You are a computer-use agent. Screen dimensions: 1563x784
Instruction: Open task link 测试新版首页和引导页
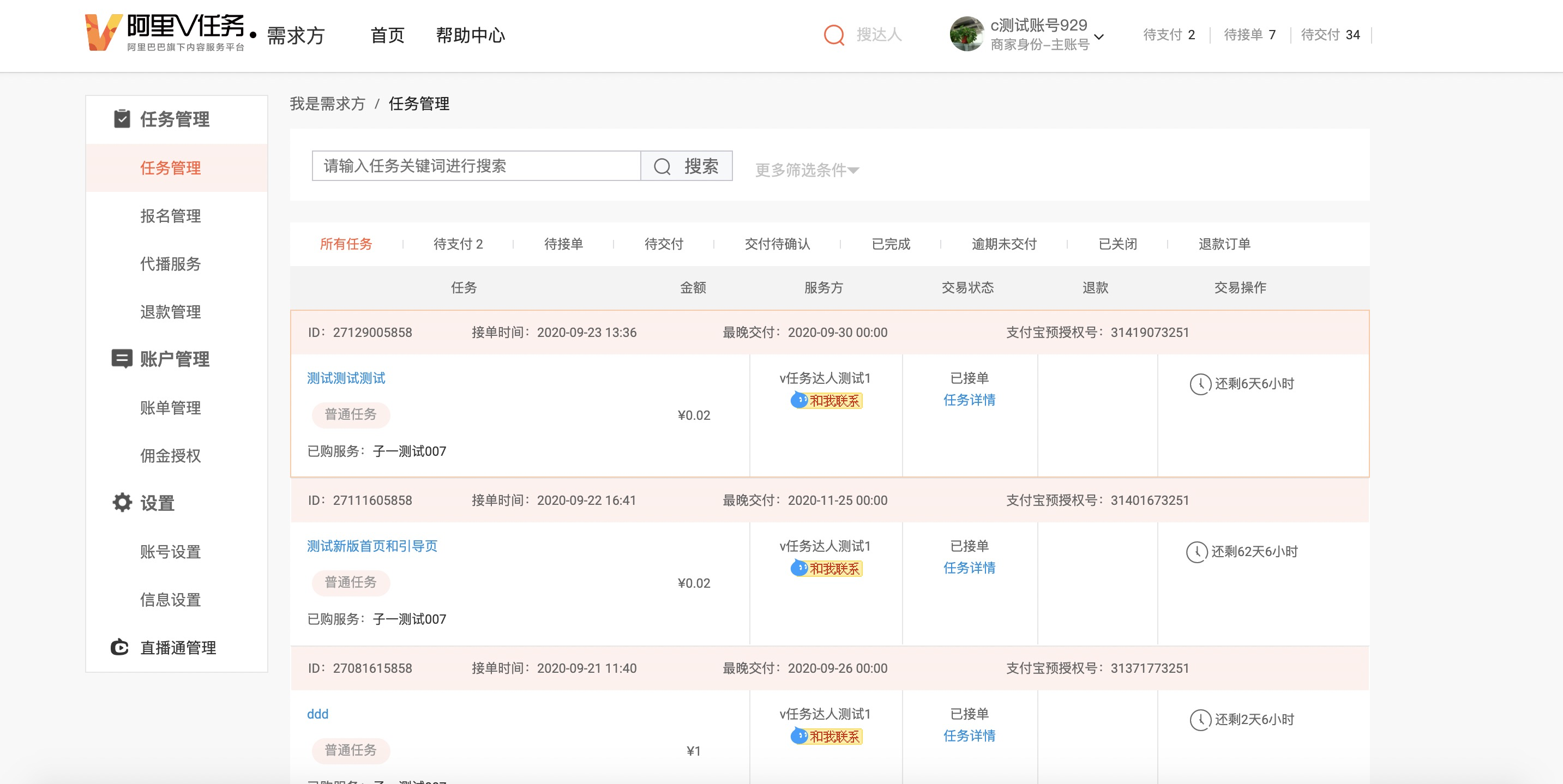(x=372, y=546)
